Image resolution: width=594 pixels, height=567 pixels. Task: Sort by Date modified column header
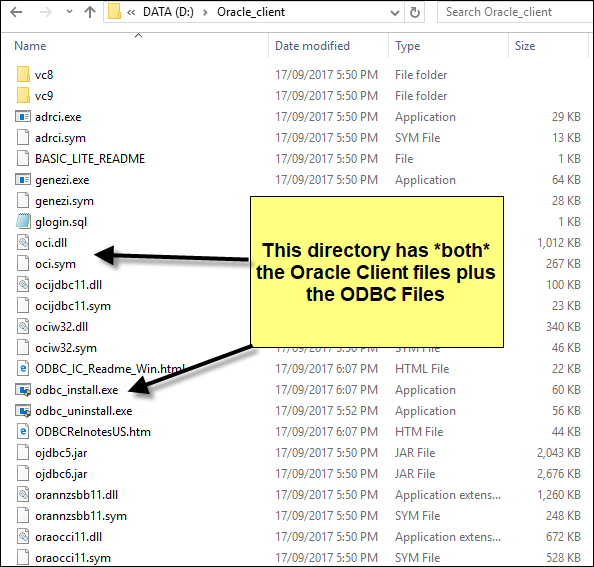(x=312, y=46)
